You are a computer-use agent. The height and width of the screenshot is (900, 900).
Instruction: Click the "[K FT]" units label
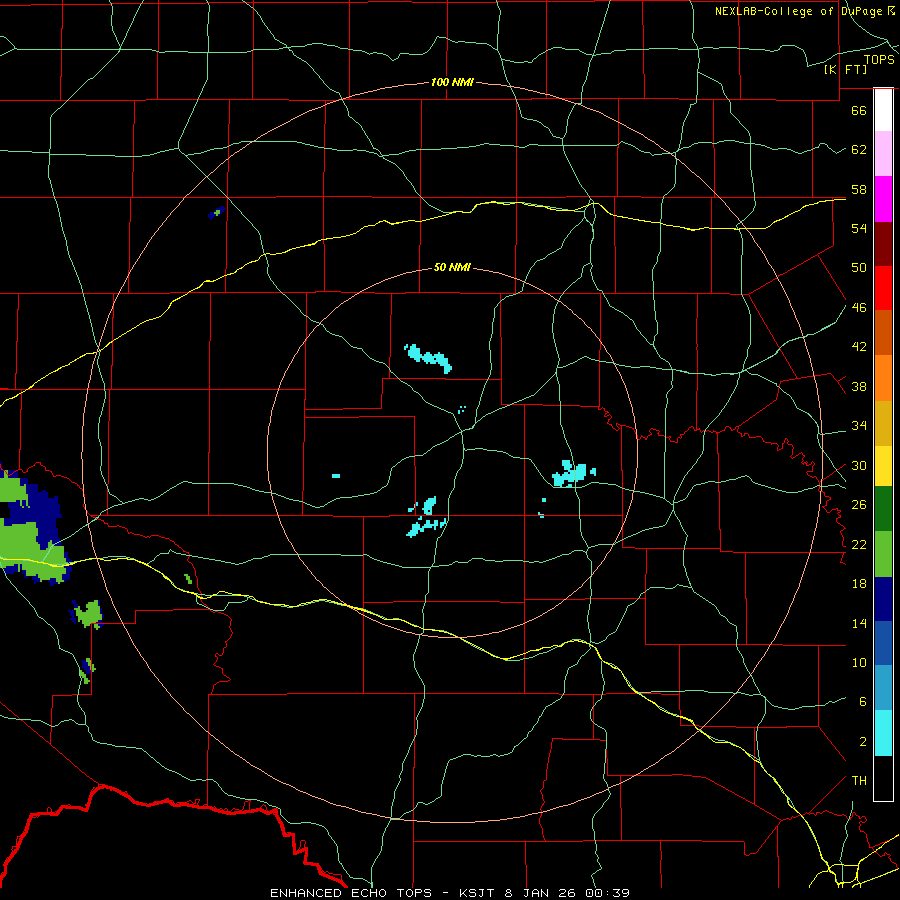pyautogui.click(x=845, y=70)
